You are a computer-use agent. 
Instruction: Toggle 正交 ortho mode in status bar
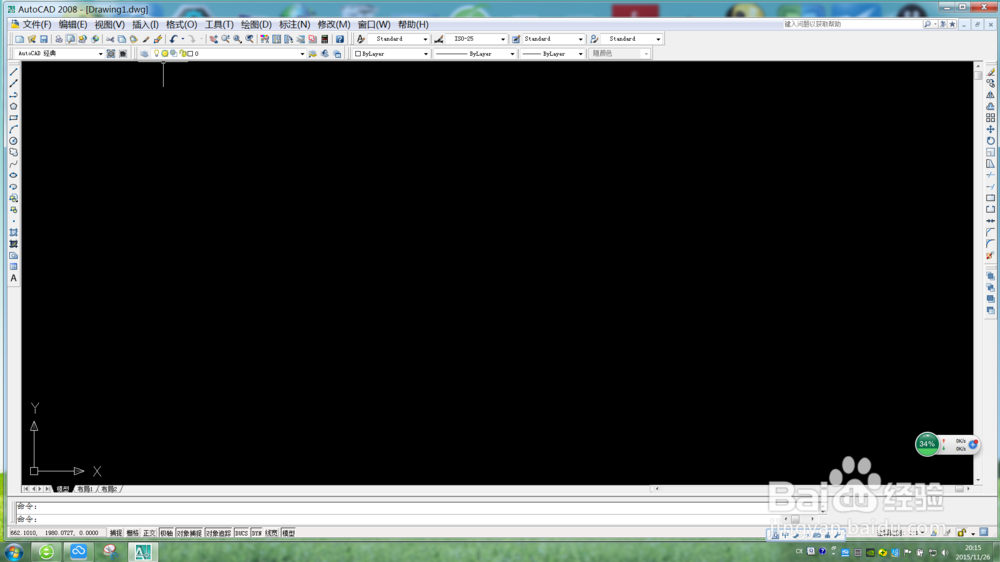click(x=149, y=533)
